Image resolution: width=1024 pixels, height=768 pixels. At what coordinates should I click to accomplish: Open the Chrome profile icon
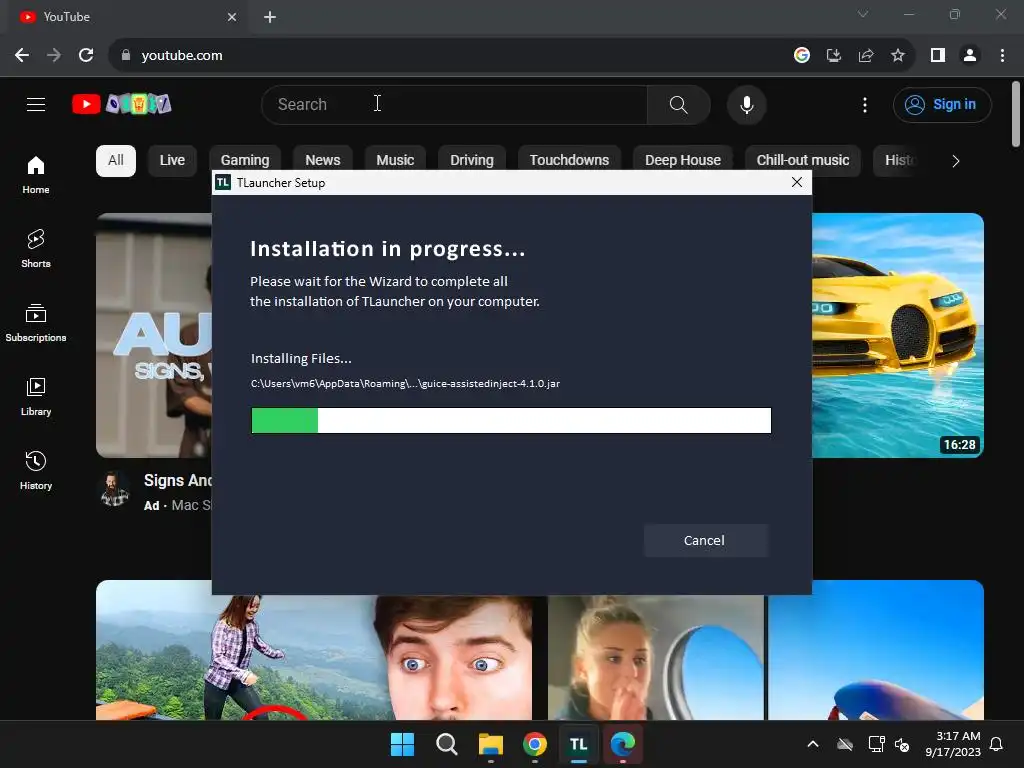pyautogui.click(x=970, y=56)
